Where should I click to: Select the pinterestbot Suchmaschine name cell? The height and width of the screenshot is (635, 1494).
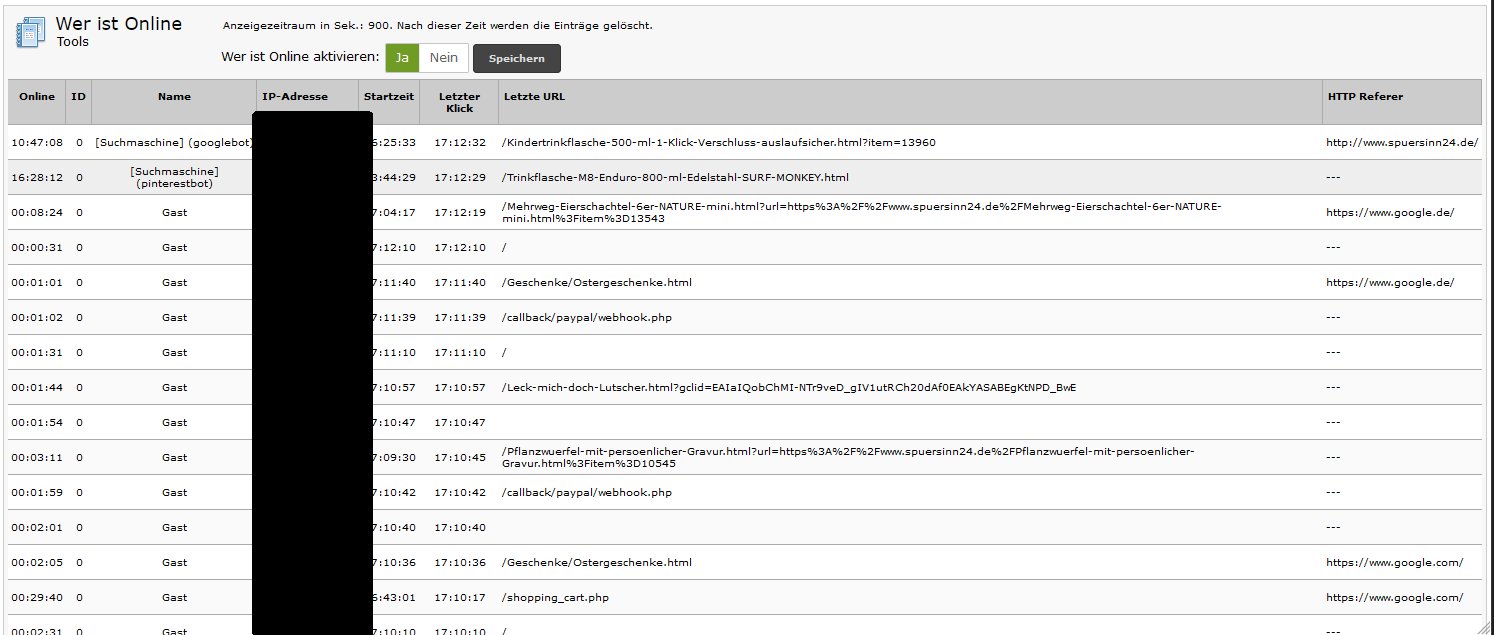(x=174, y=178)
